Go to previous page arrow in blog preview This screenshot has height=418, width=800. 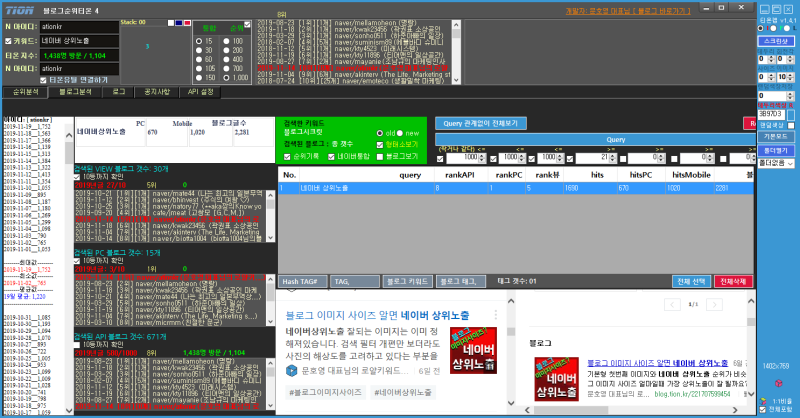pyautogui.click(x=672, y=305)
